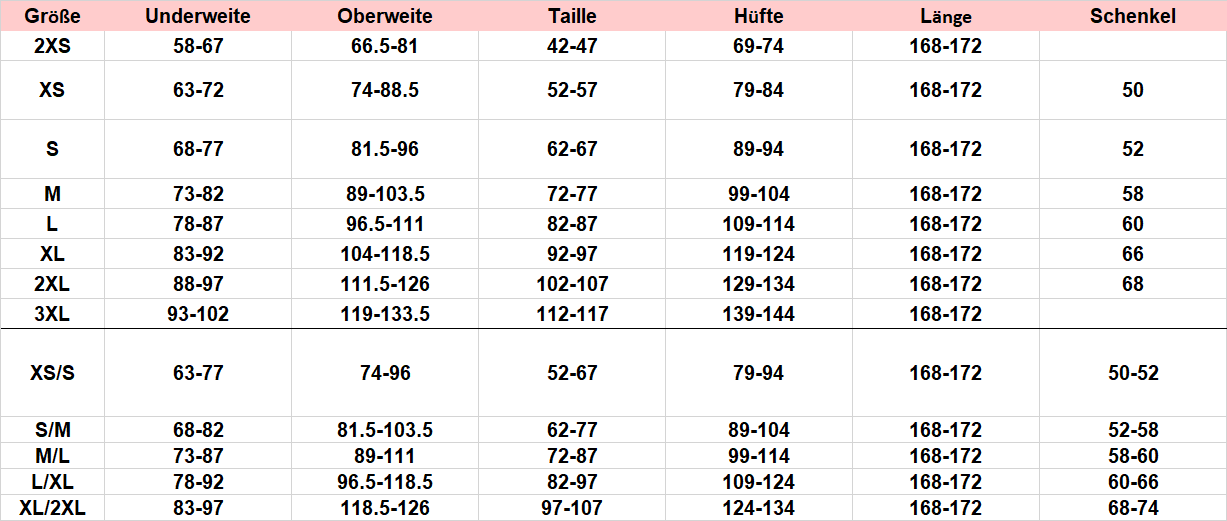Screen dimensions: 1227x521
Task: Select the Underweite column header
Action: click(198, 16)
